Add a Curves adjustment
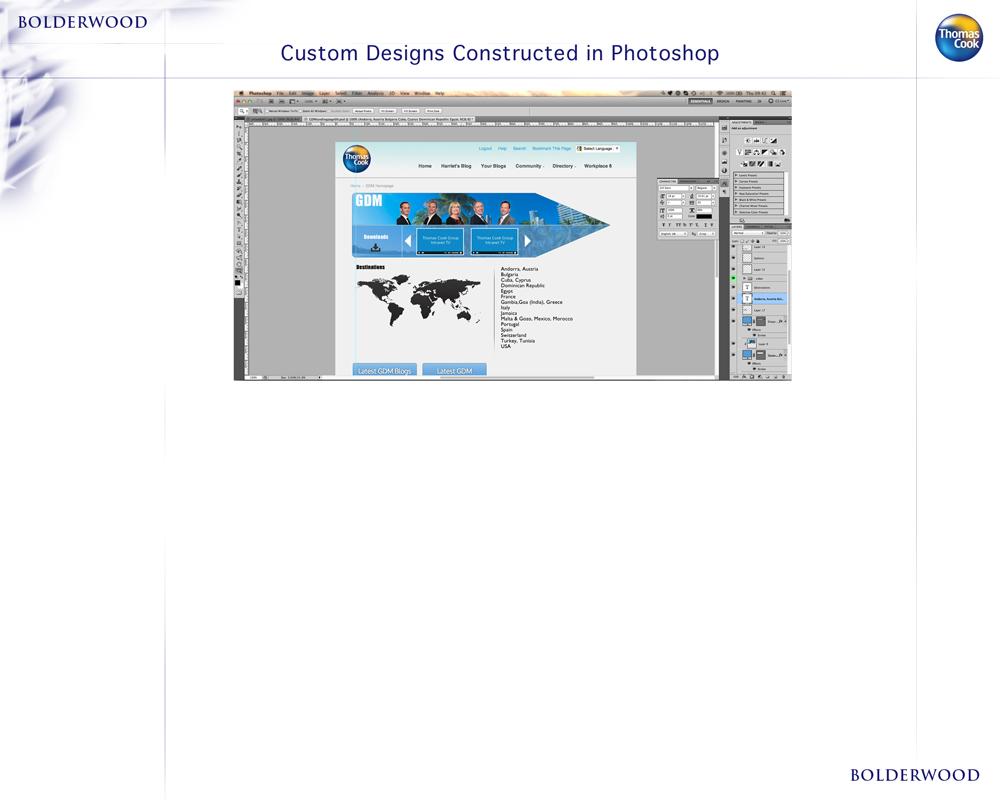1000x800 pixels. coord(765,140)
